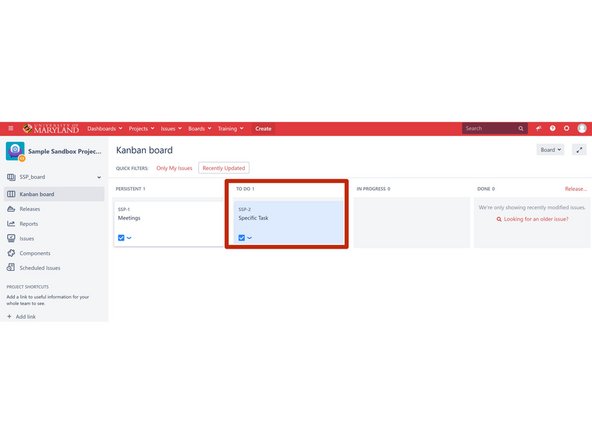
Task: Toggle full screen board view icon
Action: [x=579, y=150]
